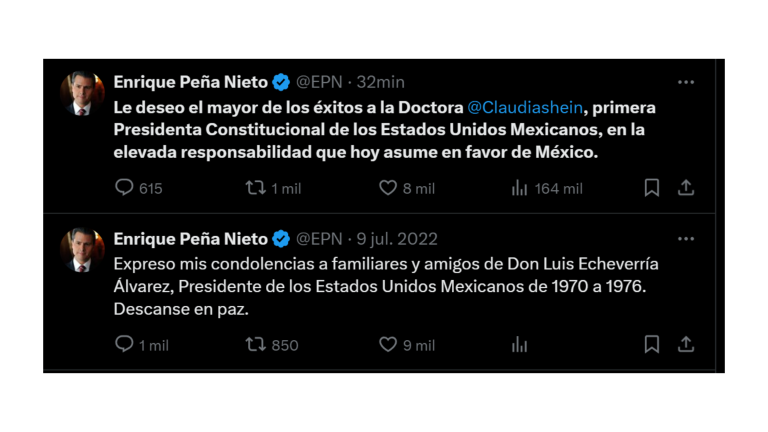Reply to the Luis Echeverría condolences tweet
Viewport: 768px width, 432px height.
point(125,344)
